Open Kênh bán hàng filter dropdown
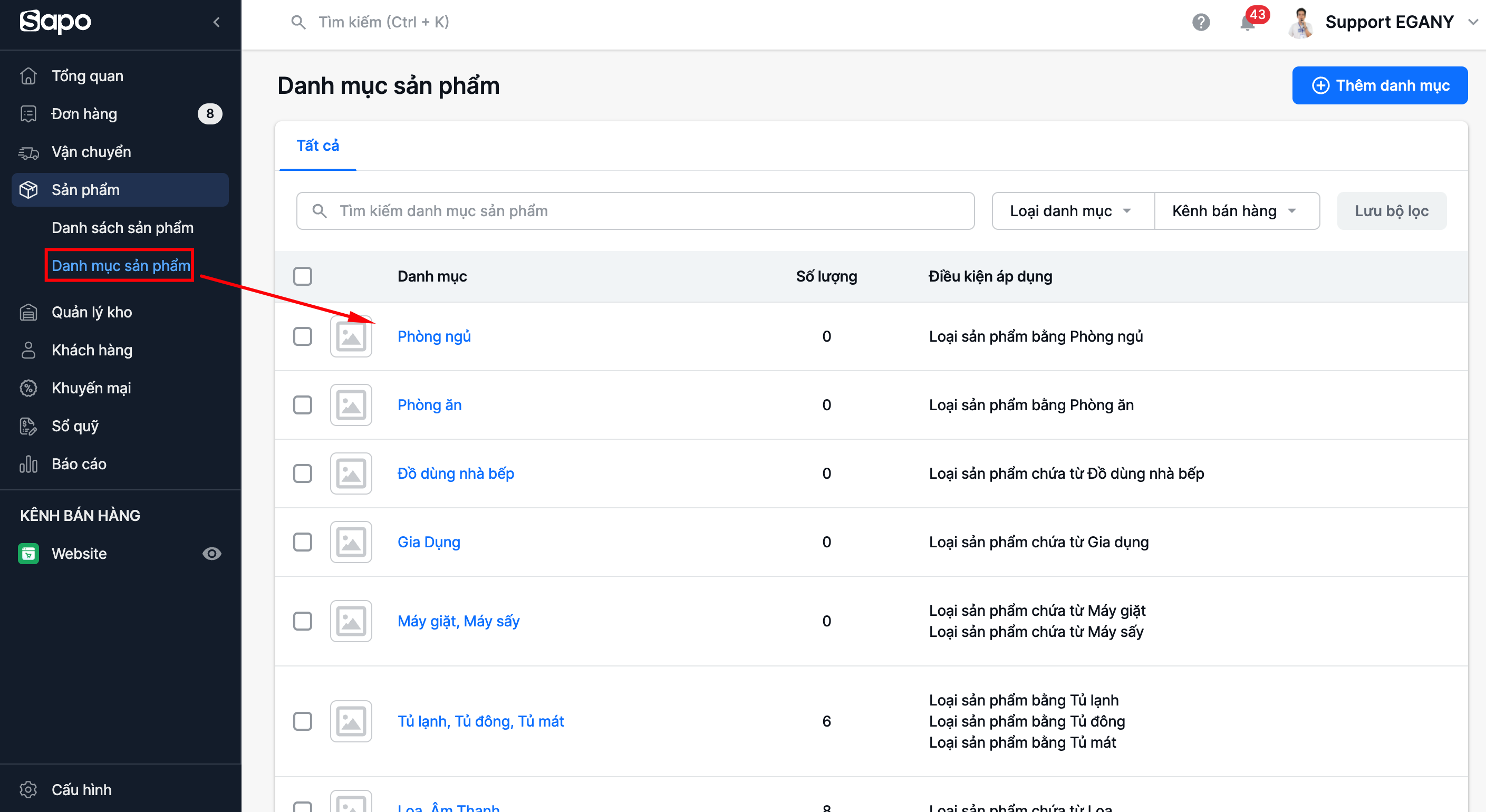The width and height of the screenshot is (1486, 812). point(1236,210)
